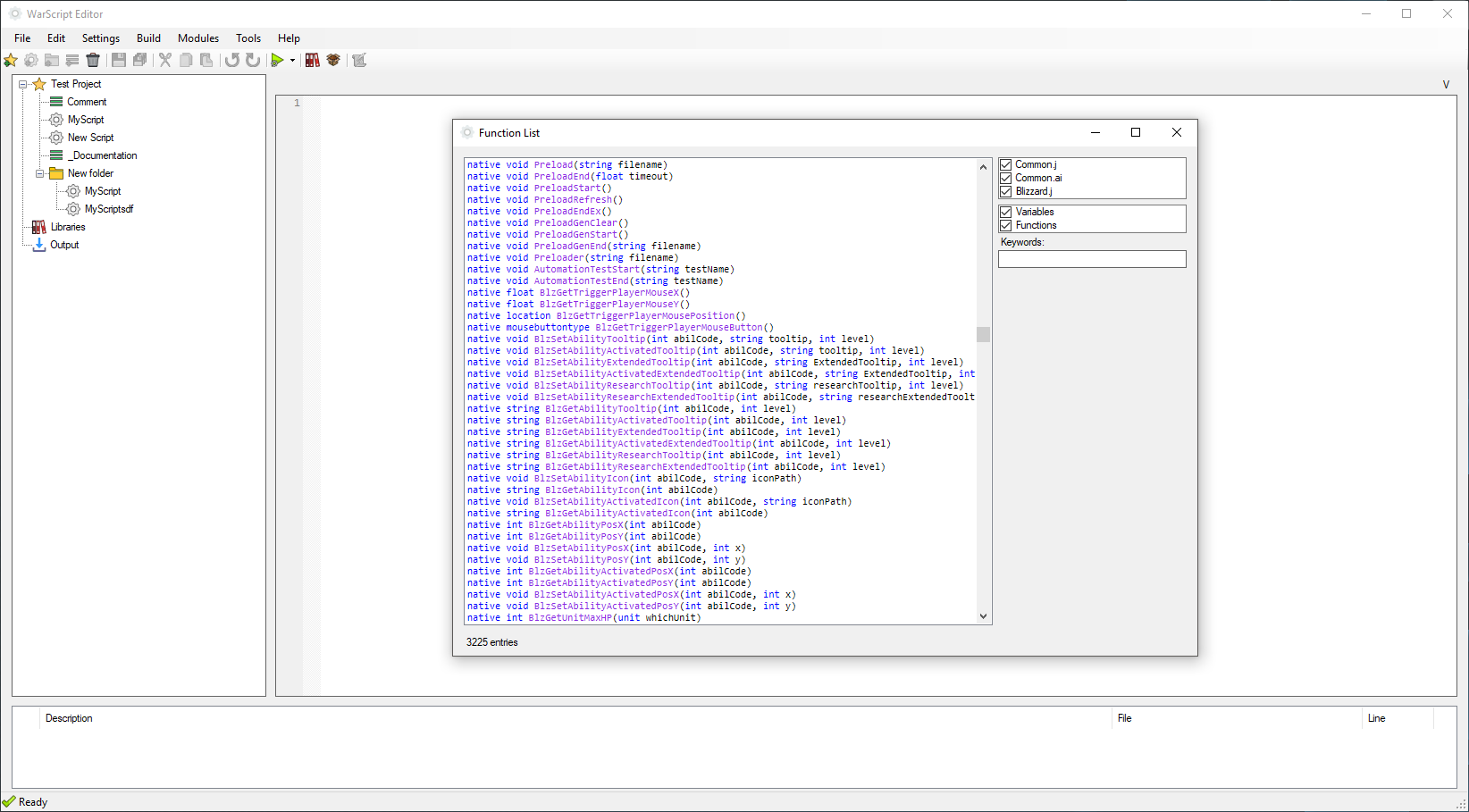This screenshot has width=1469, height=812.
Task: Open the Edit menu
Action: 56,38
